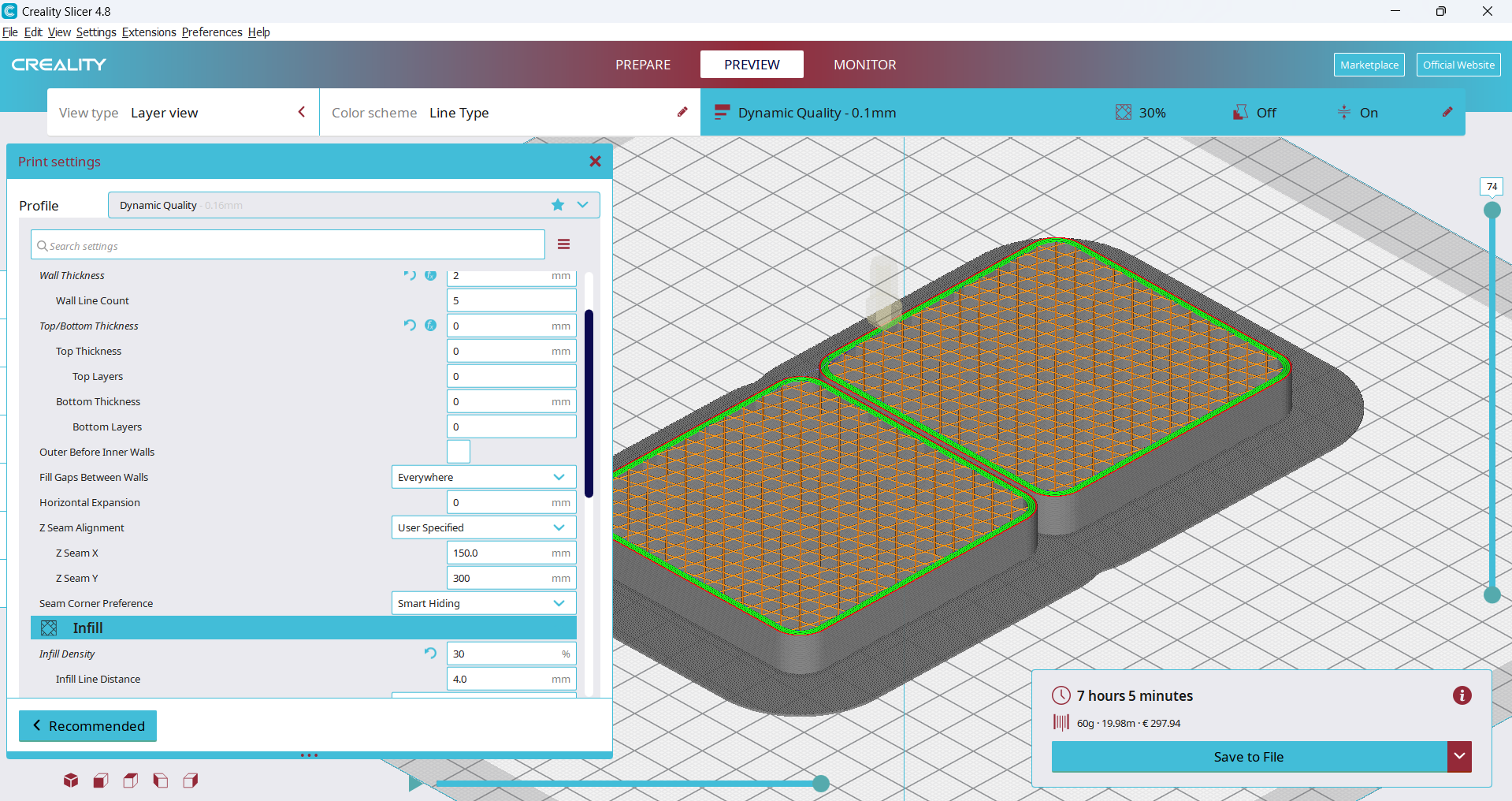Click fx icon beside Top/Bottom Thickness

(430, 325)
